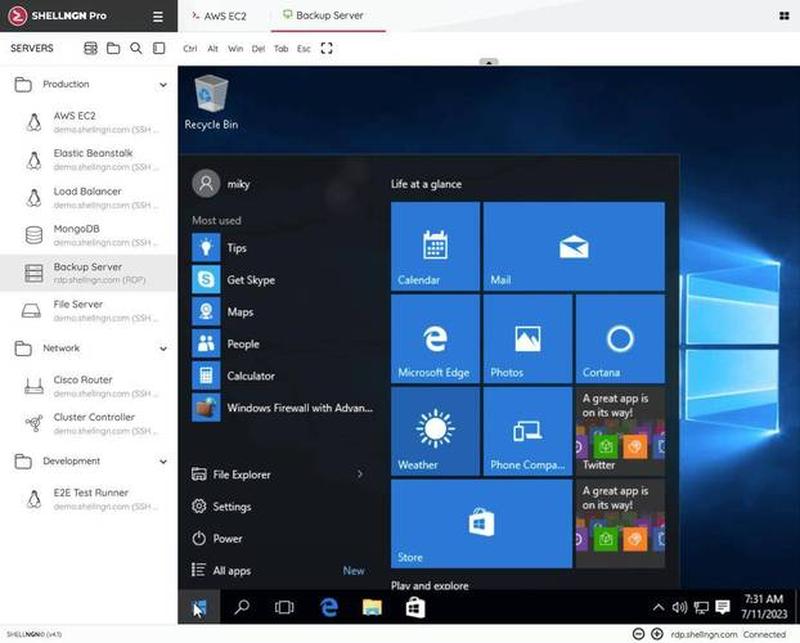Open the Twitter tile

pos(620,432)
